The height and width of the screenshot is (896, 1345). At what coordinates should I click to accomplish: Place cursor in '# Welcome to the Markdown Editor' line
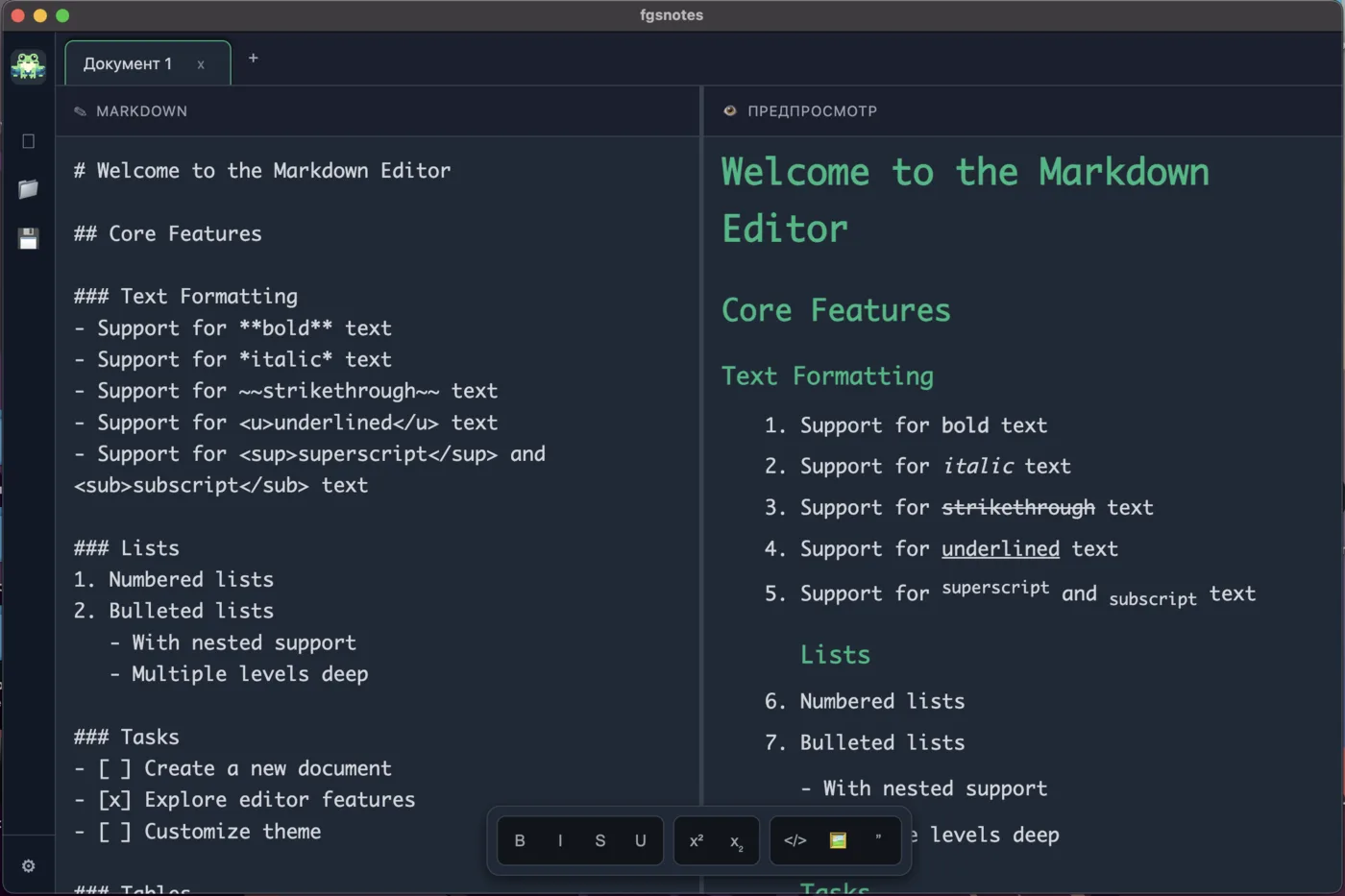click(262, 170)
